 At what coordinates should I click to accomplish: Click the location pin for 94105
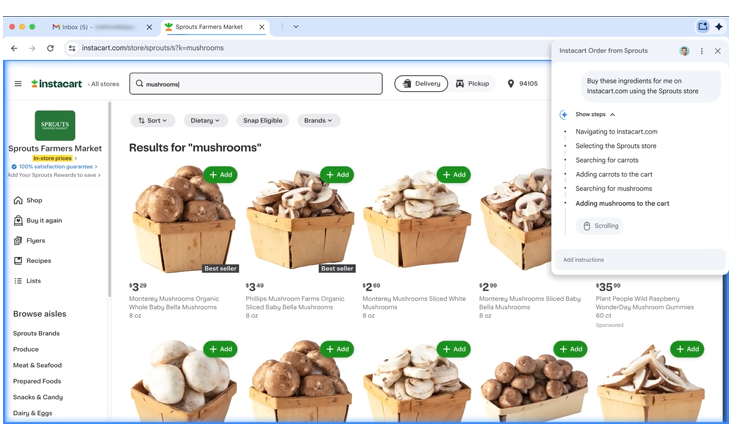(510, 84)
